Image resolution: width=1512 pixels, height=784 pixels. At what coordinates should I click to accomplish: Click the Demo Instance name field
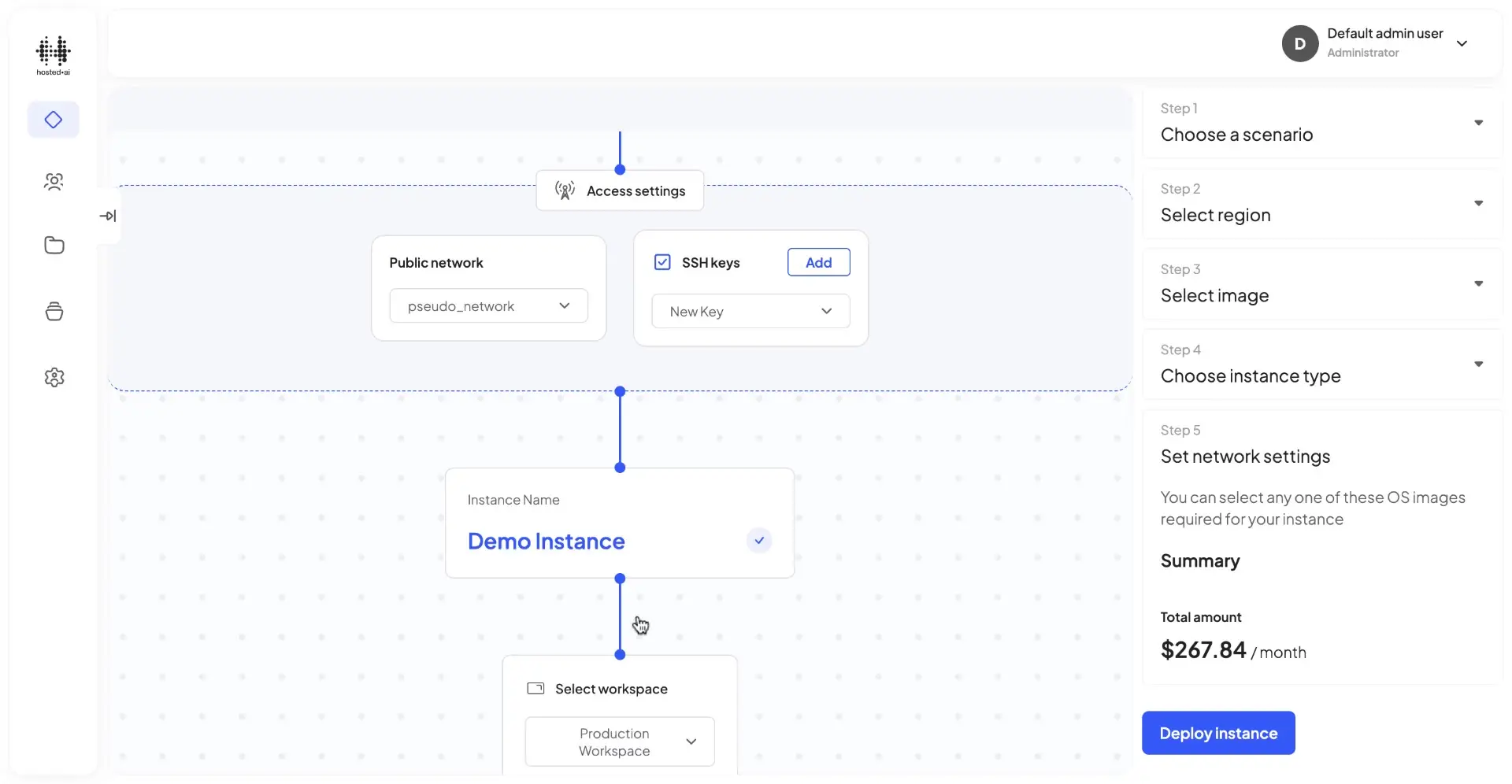click(547, 541)
